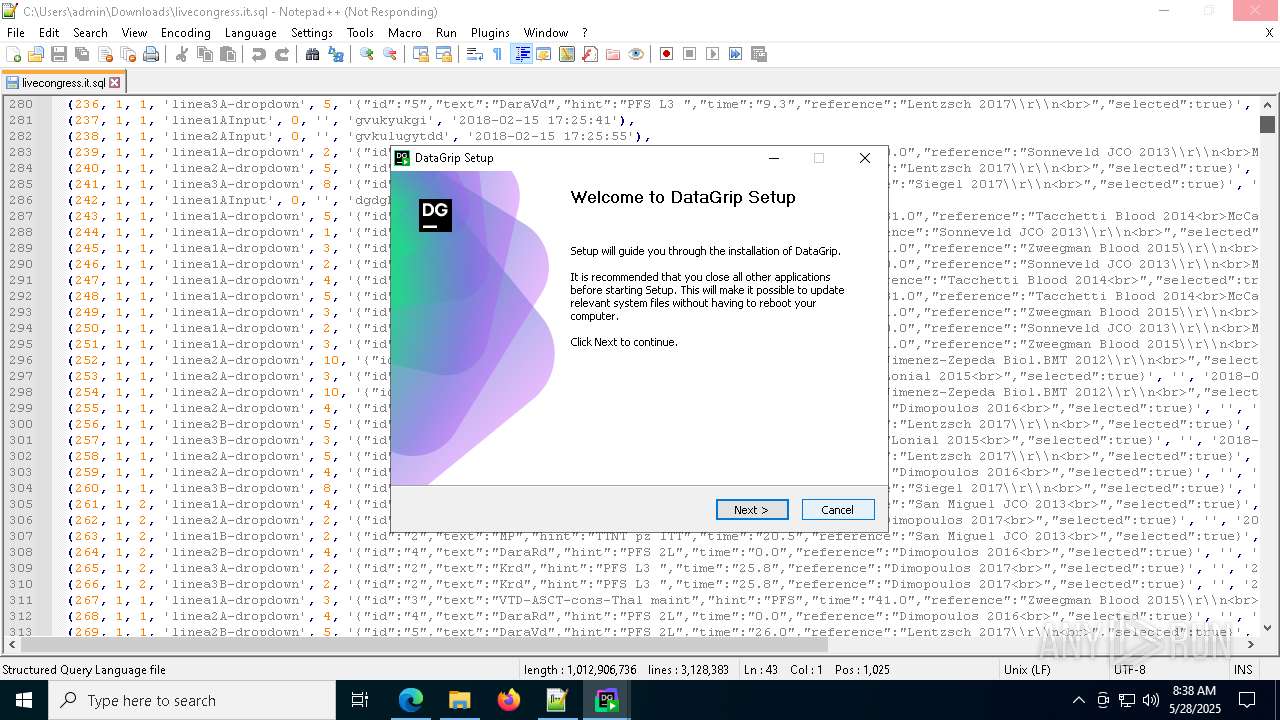Open the Replace dialog from toolbar

(x=336, y=54)
